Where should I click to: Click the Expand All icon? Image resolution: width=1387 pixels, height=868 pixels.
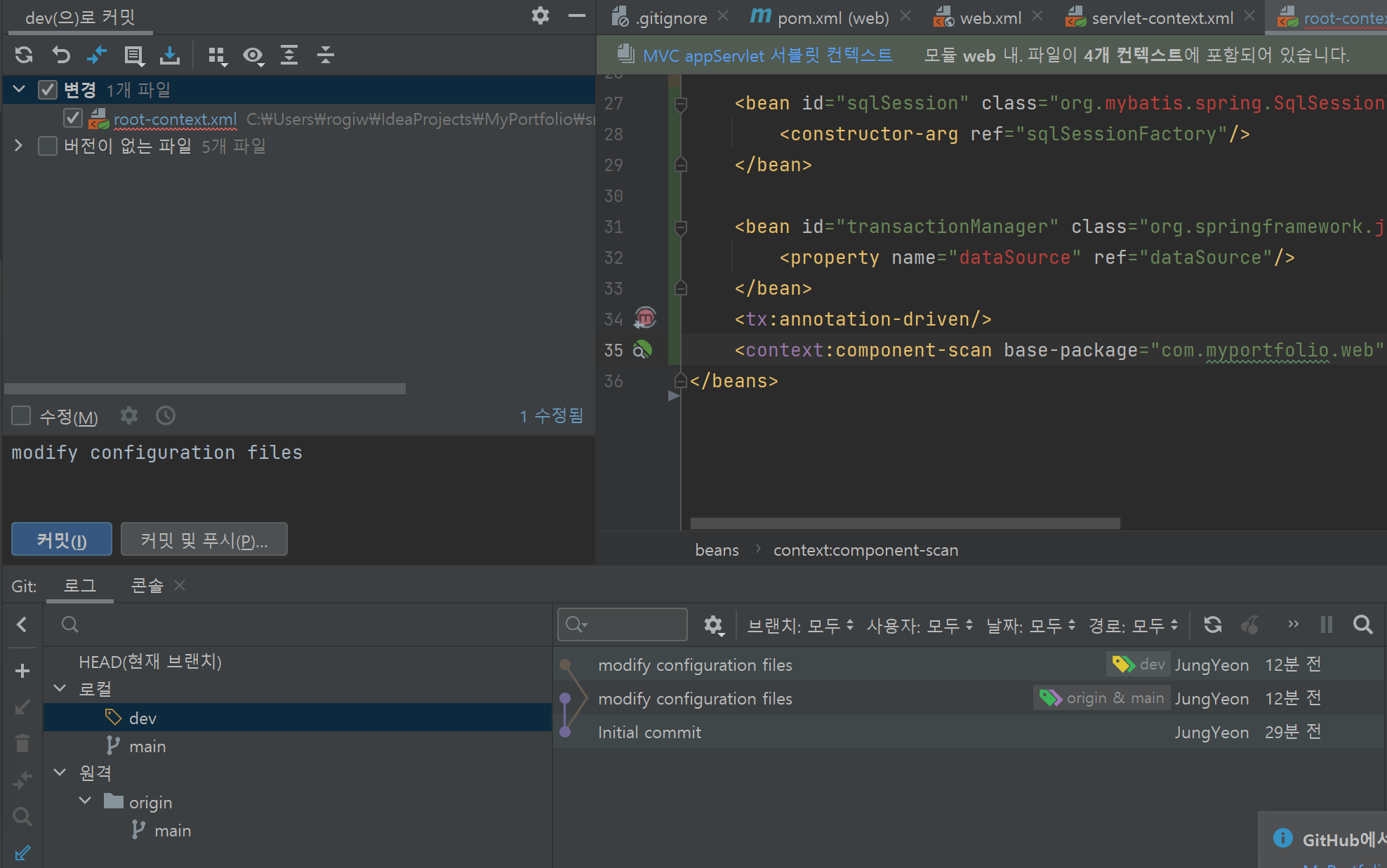289,55
